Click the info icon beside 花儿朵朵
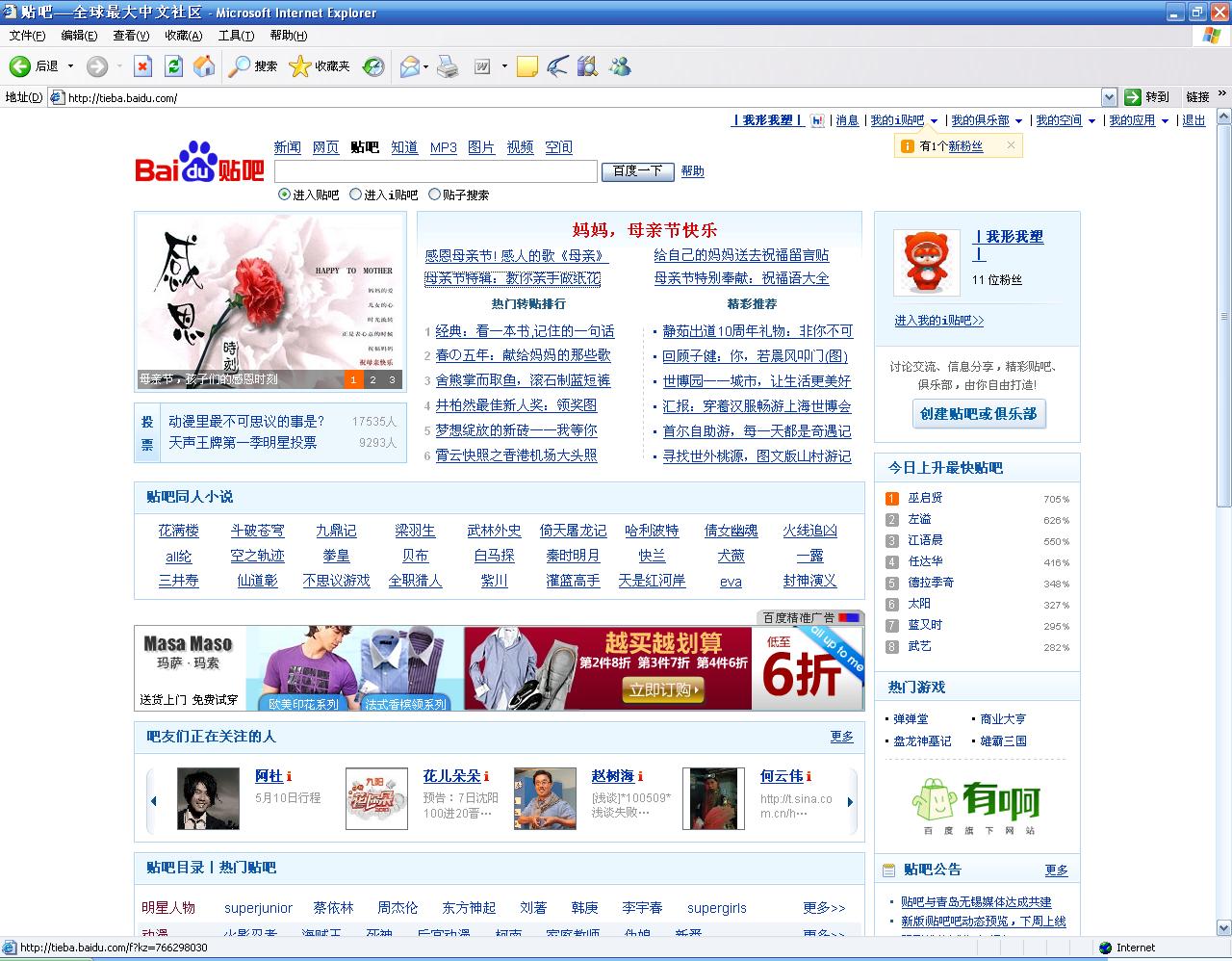This screenshot has height=961, width=1232. coord(487,776)
